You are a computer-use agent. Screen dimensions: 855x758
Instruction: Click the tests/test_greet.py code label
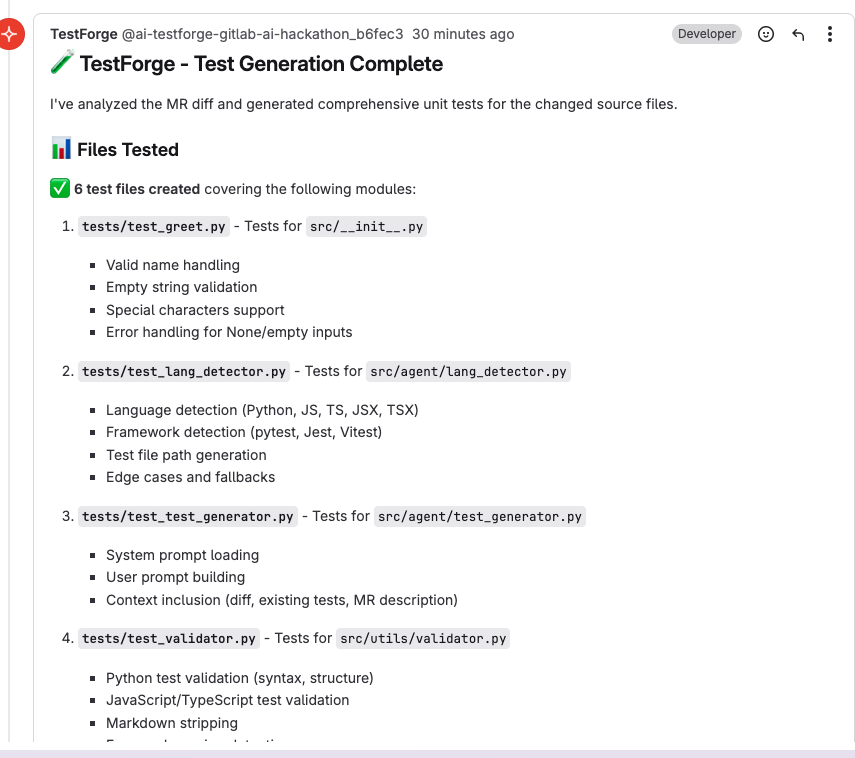pos(154,226)
